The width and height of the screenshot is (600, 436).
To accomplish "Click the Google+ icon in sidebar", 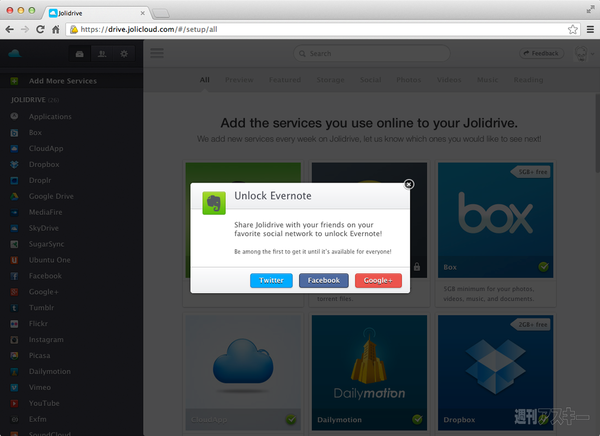I will tap(14, 292).
